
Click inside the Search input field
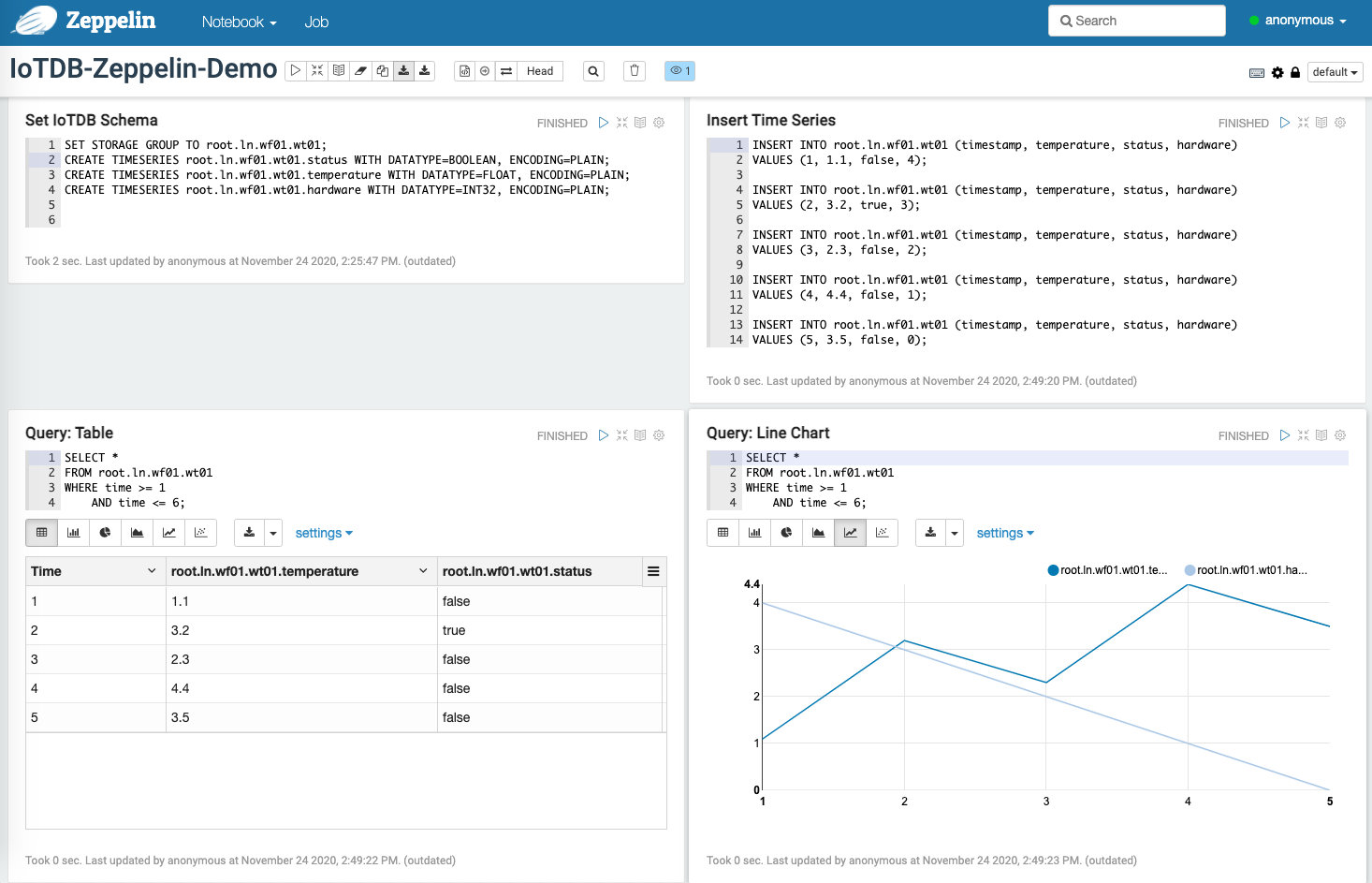click(x=1137, y=20)
